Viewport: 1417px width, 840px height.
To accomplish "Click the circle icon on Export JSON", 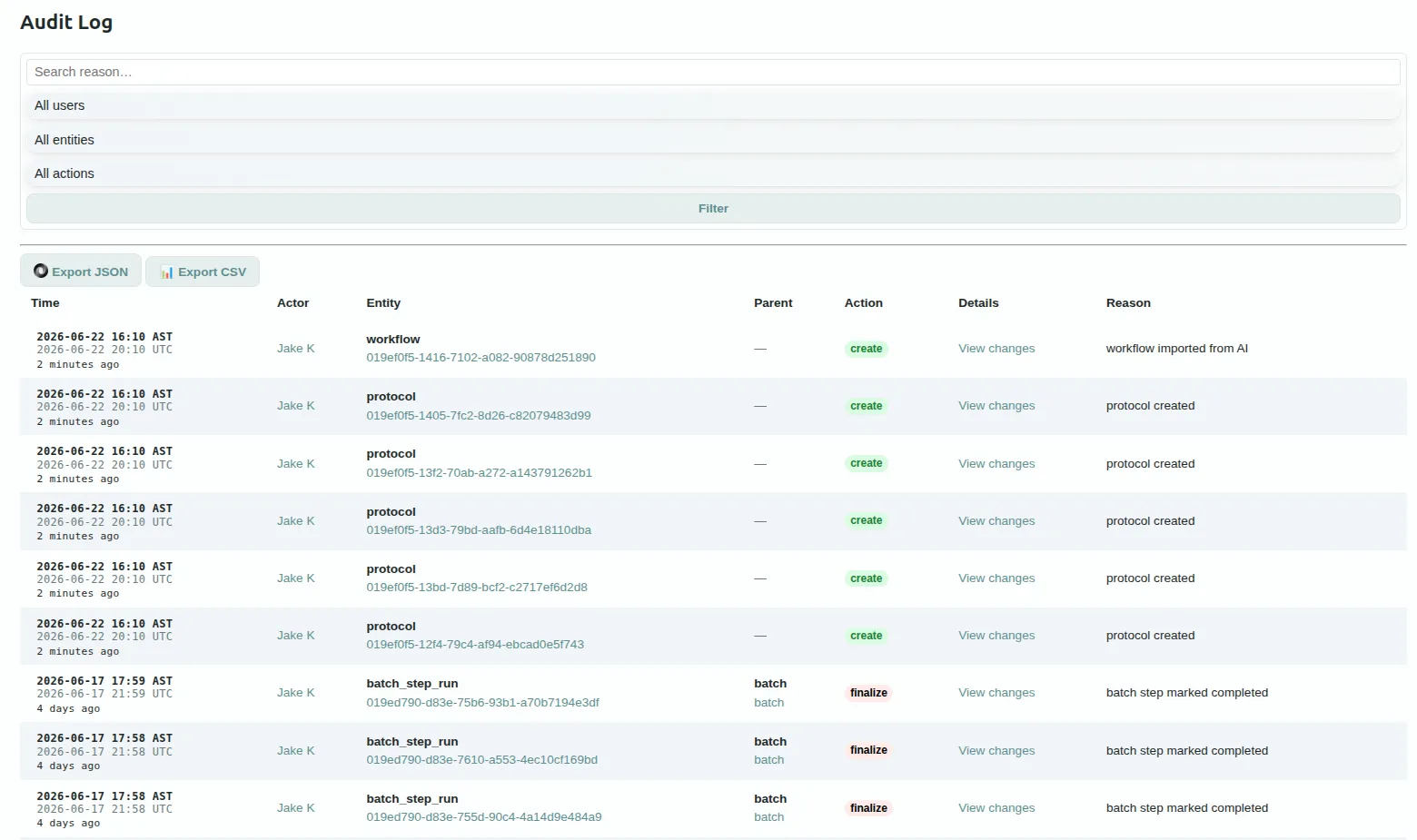I will click(41, 271).
